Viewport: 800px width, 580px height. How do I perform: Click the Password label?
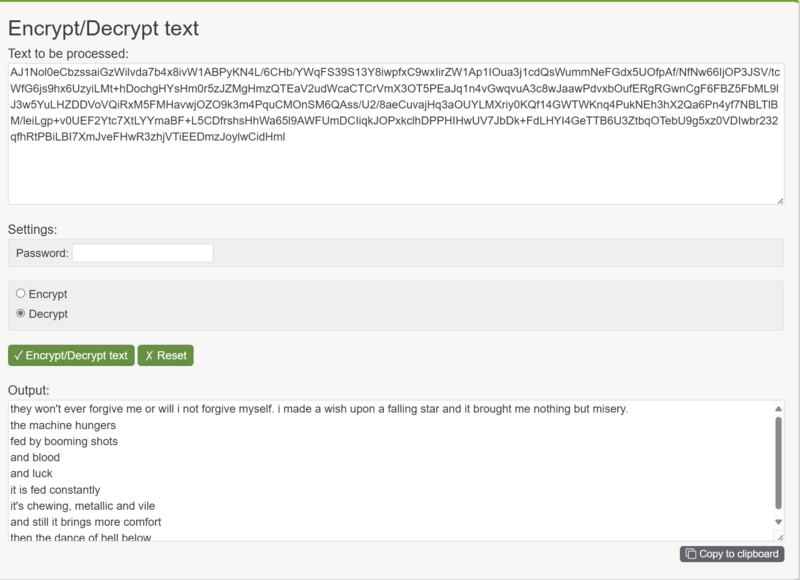[x=42, y=254]
